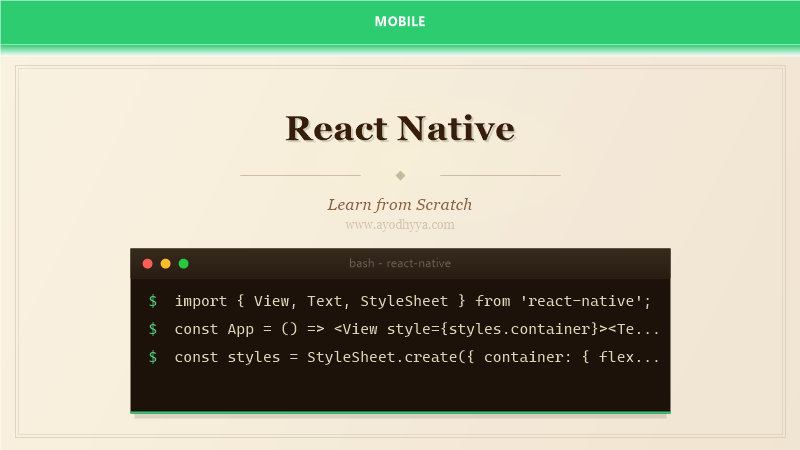Click the yellow minimize dot in terminal

(165, 263)
